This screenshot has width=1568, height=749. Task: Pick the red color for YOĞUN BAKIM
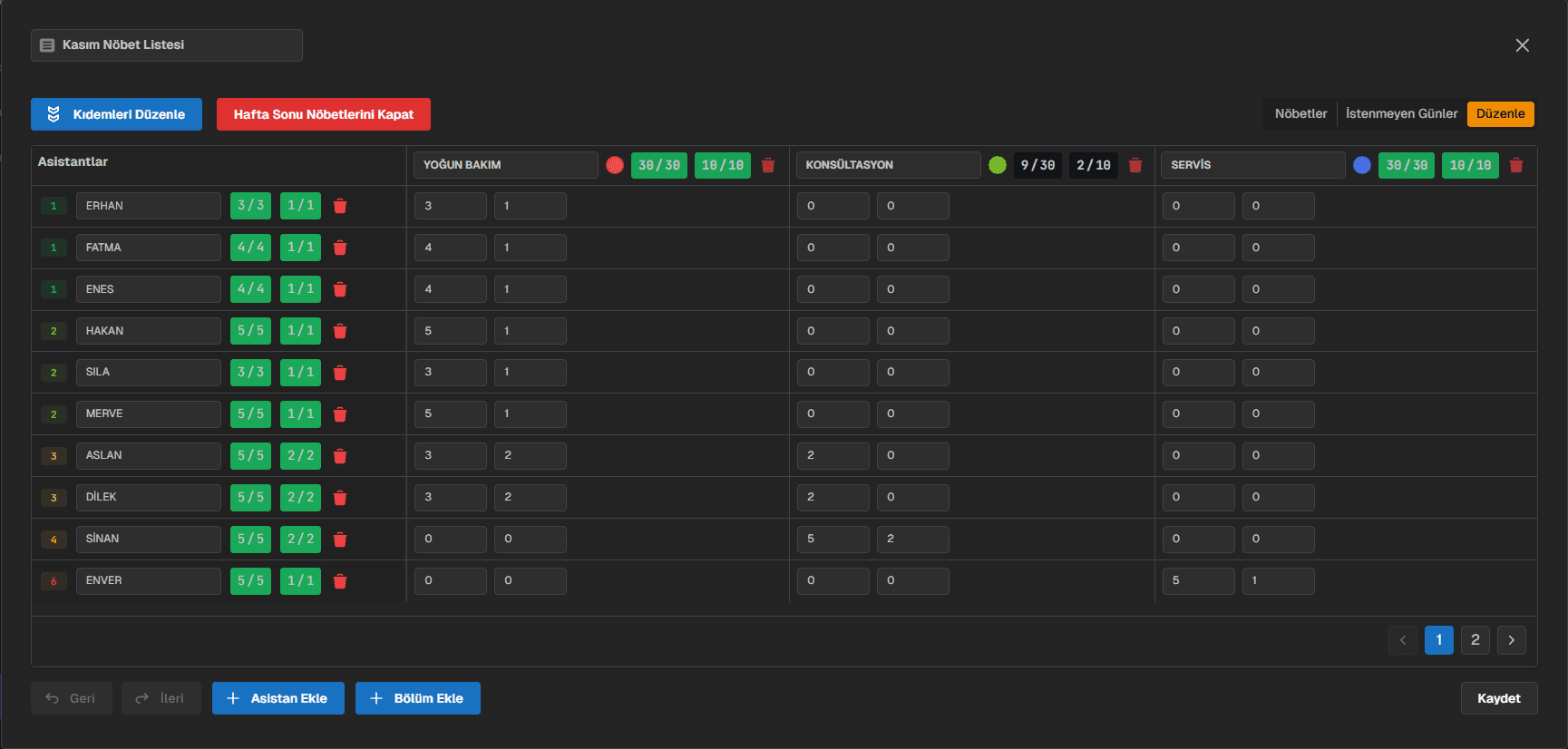[x=615, y=165]
